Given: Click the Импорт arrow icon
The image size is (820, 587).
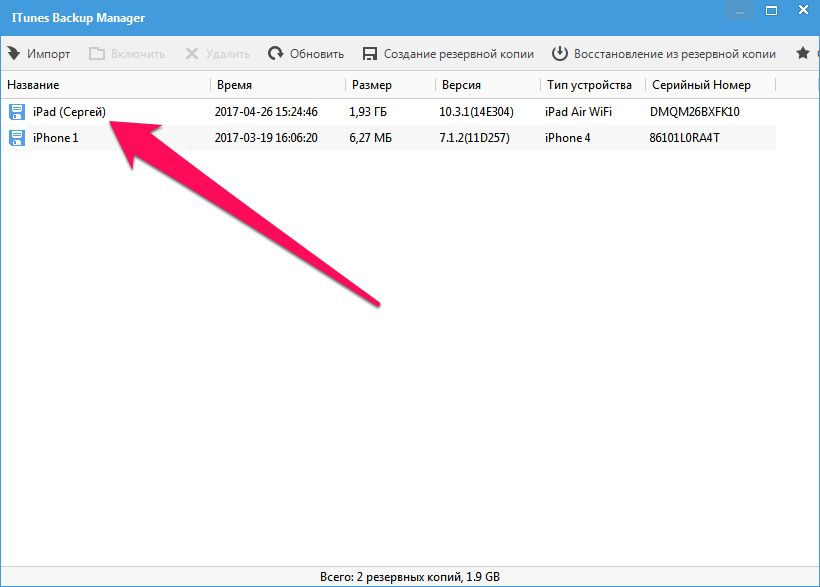Looking at the screenshot, I should (x=14, y=53).
